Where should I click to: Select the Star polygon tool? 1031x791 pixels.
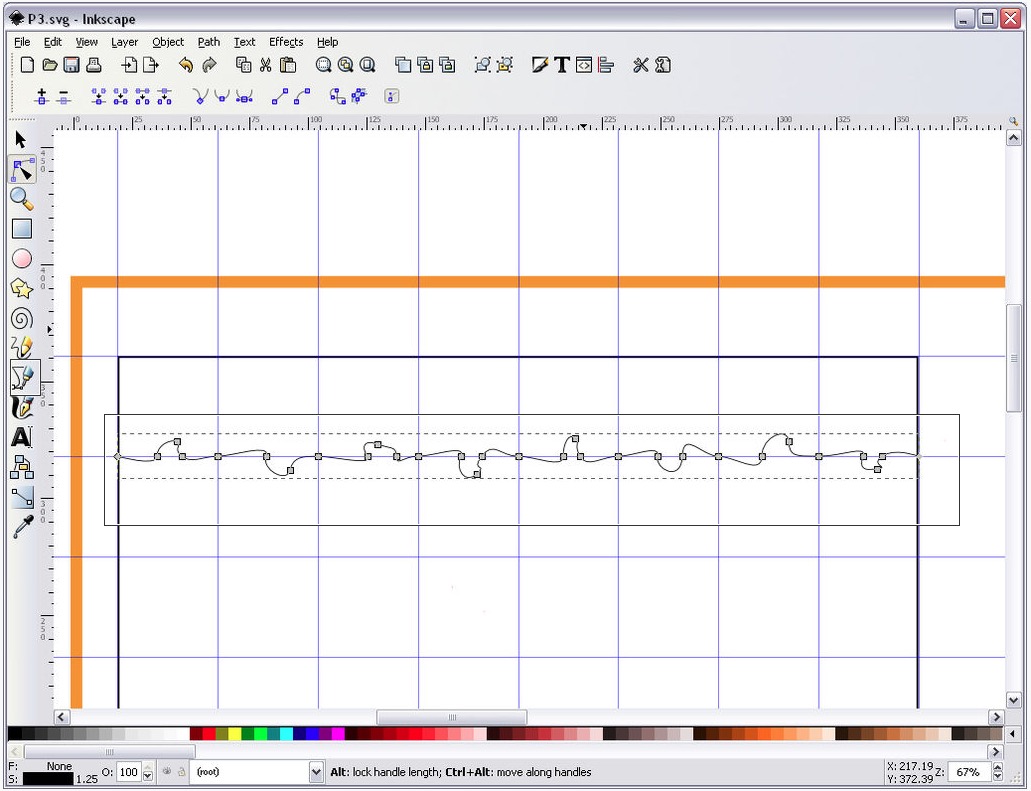tap(21, 289)
